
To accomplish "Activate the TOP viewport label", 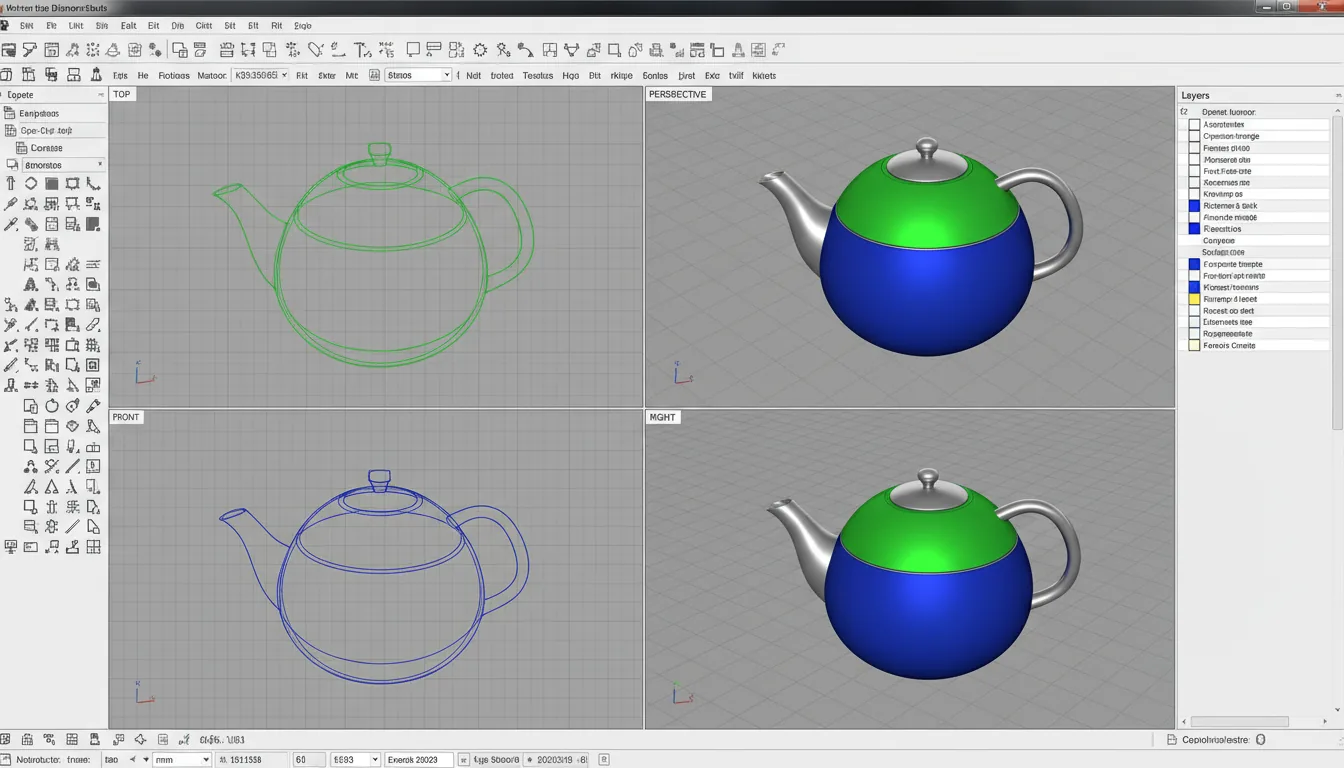I will [121, 93].
